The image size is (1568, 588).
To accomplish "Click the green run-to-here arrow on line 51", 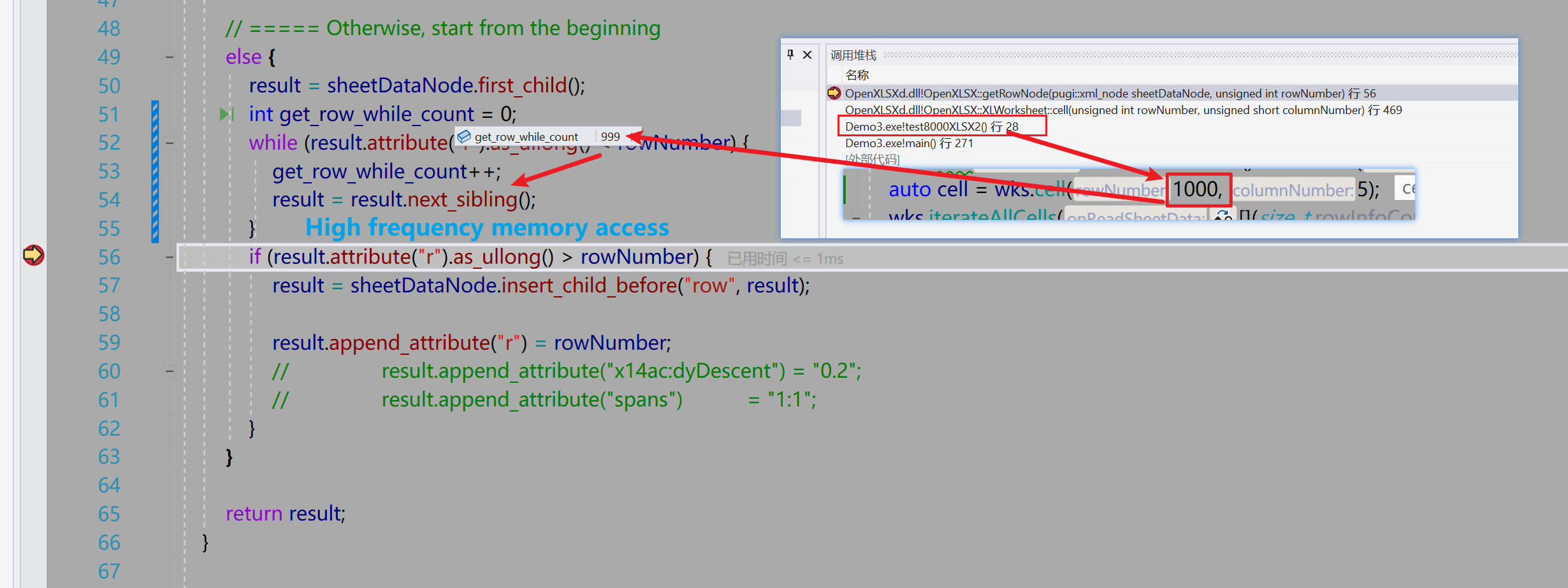I will click(227, 114).
